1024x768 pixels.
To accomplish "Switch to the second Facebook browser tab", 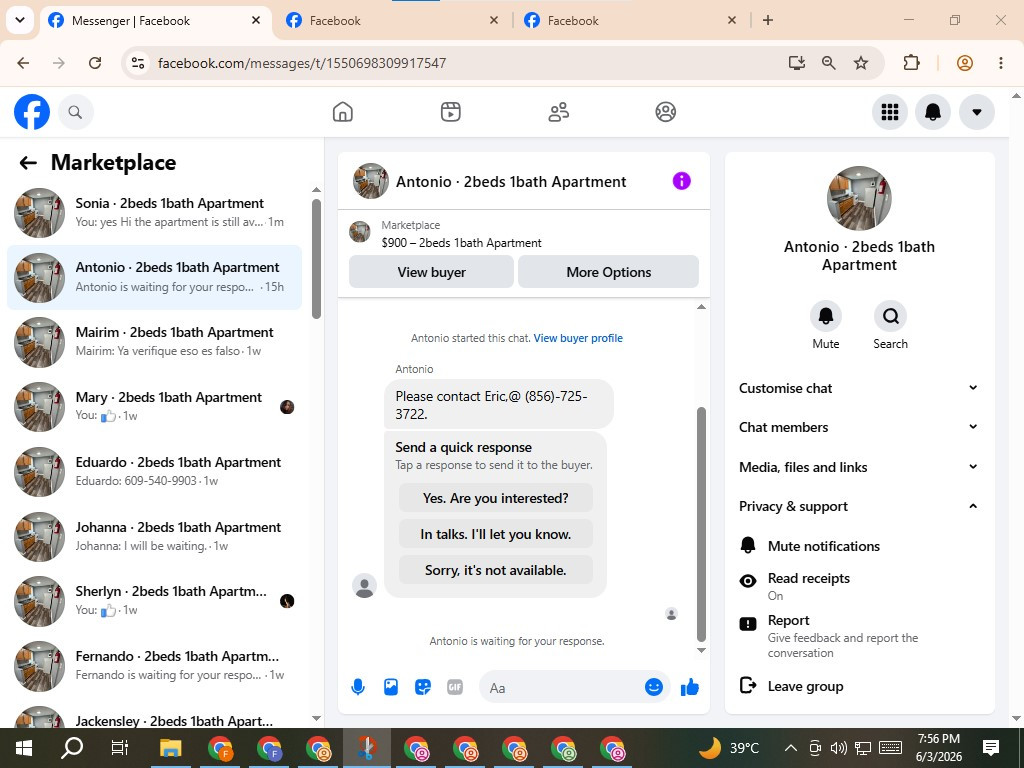I will (392, 21).
